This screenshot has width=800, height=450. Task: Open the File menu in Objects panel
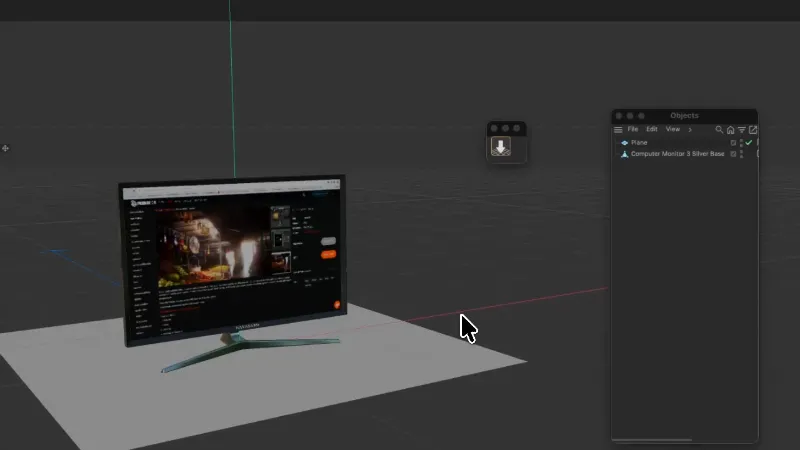[633, 129]
